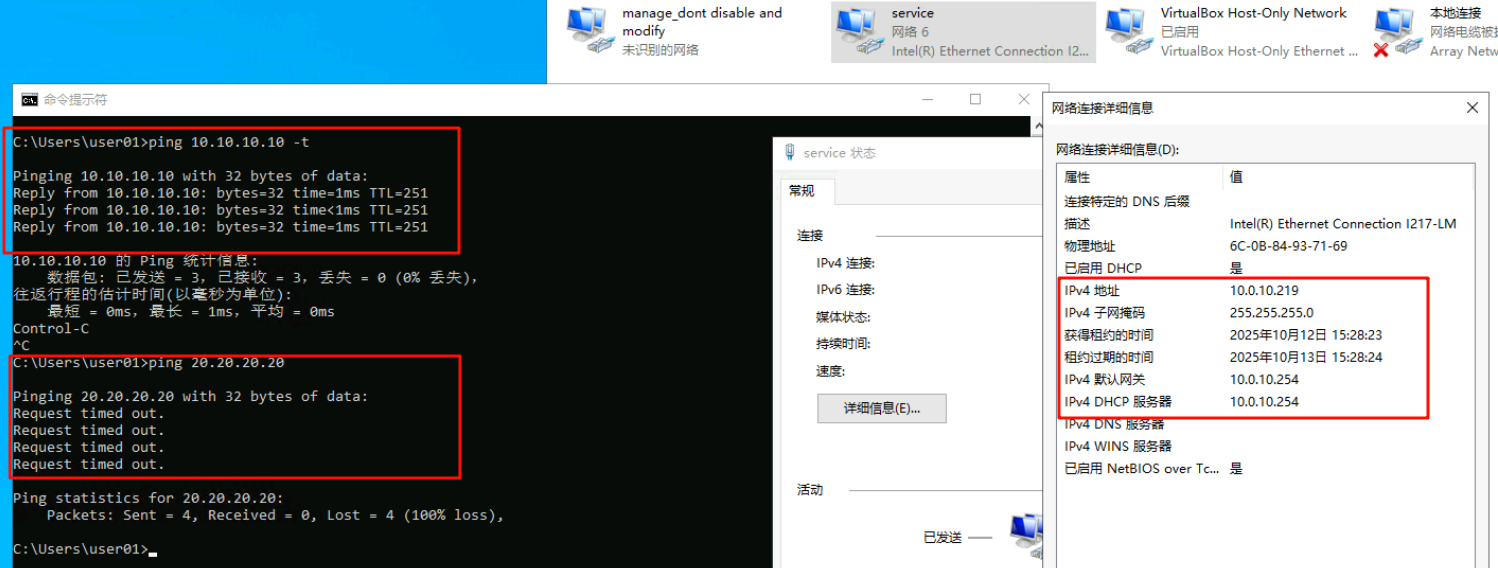Viewport: 1498px width, 568px height.
Task: Switch to the 常规 tab
Action: tap(802, 191)
